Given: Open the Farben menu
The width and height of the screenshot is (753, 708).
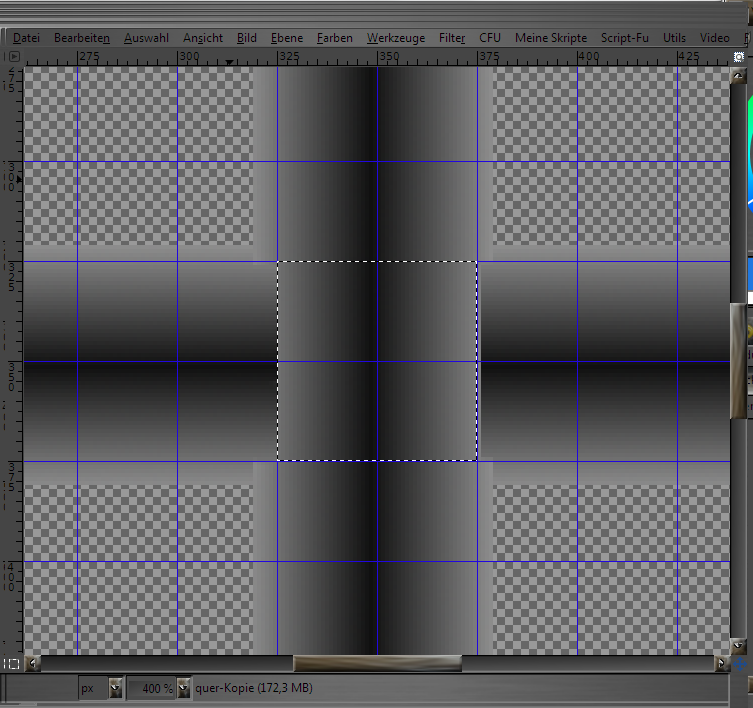Looking at the screenshot, I should point(335,38).
